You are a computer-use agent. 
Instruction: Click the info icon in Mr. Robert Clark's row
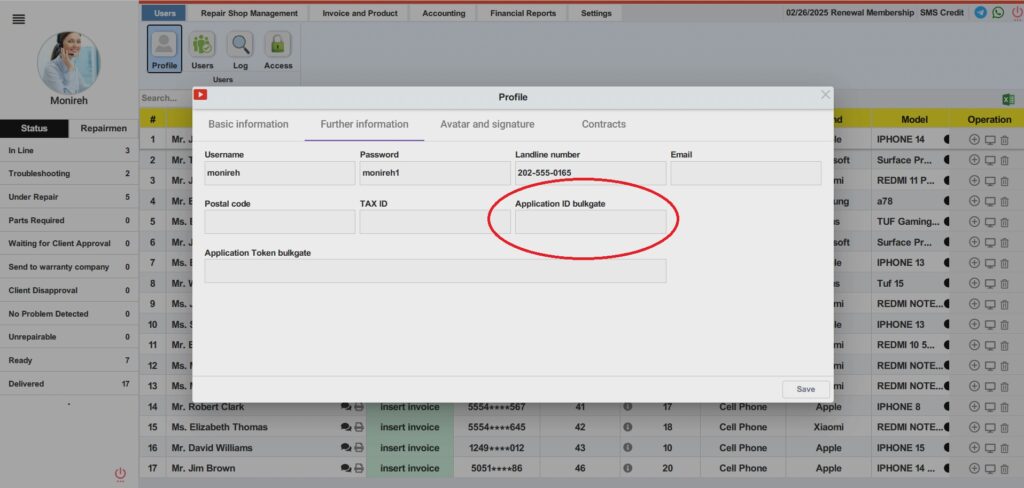click(x=628, y=406)
